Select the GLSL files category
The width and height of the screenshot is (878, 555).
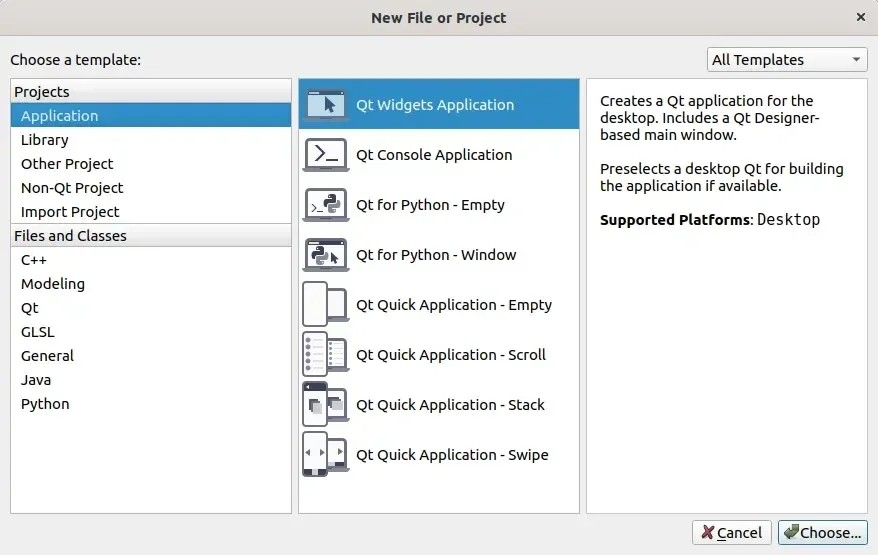(x=151, y=332)
